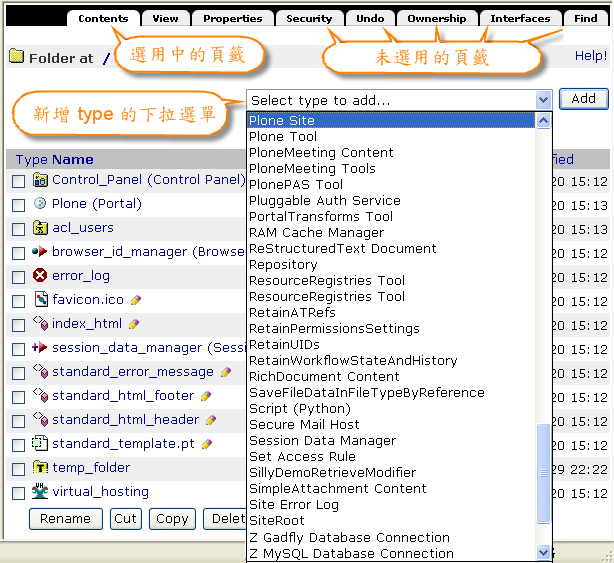Image resolution: width=614 pixels, height=563 pixels.
Task: Choose 'Script (Python)' in the type list
Action: (x=391, y=408)
